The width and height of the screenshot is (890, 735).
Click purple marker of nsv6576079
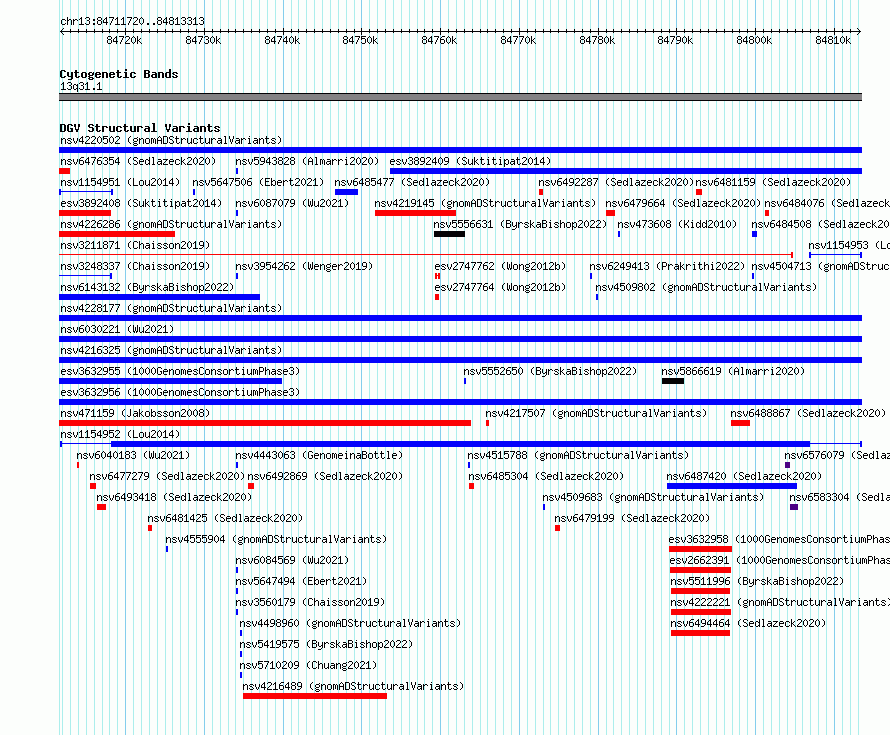[787, 465]
